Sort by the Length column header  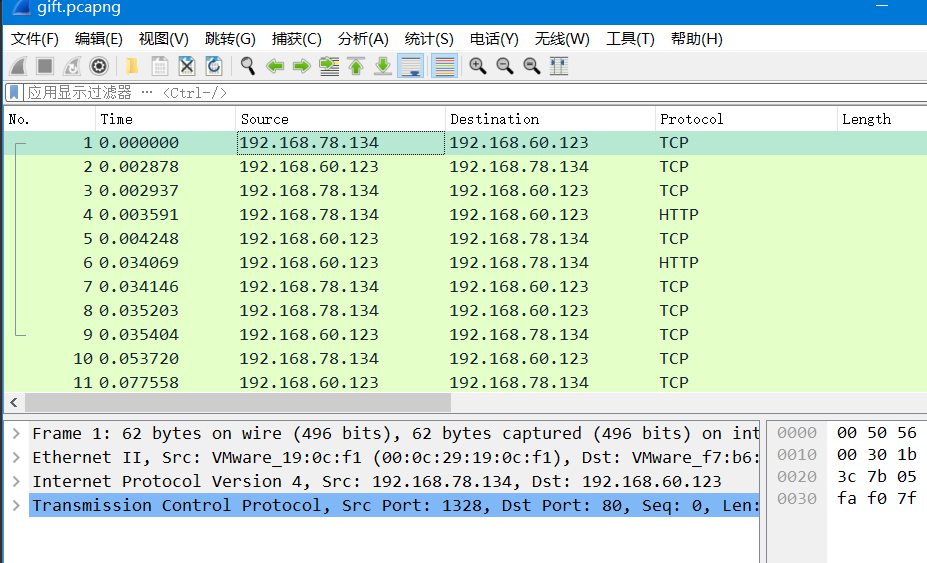[882, 119]
